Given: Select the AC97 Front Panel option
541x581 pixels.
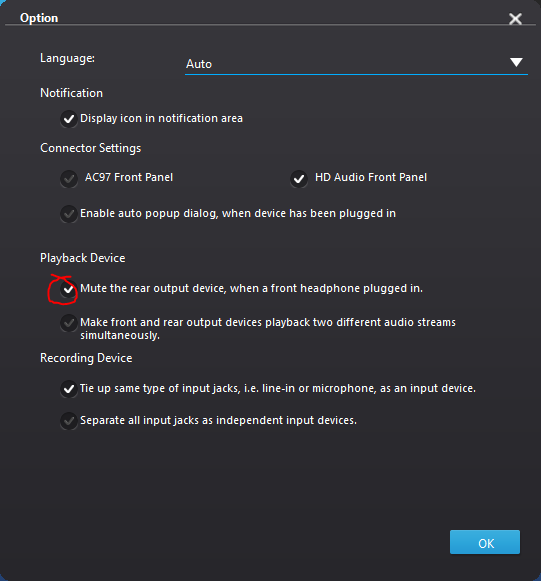Looking at the screenshot, I should (x=69, y=179).
